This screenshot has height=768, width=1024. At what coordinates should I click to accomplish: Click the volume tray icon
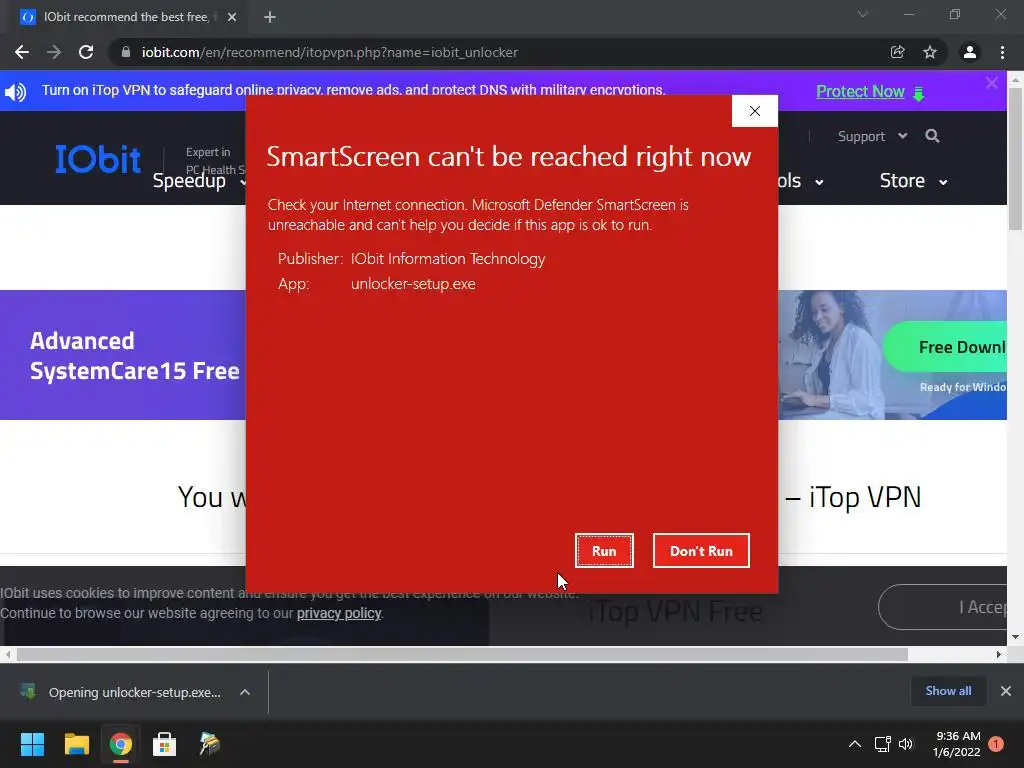pyautogui.click(x=906, y=744)
